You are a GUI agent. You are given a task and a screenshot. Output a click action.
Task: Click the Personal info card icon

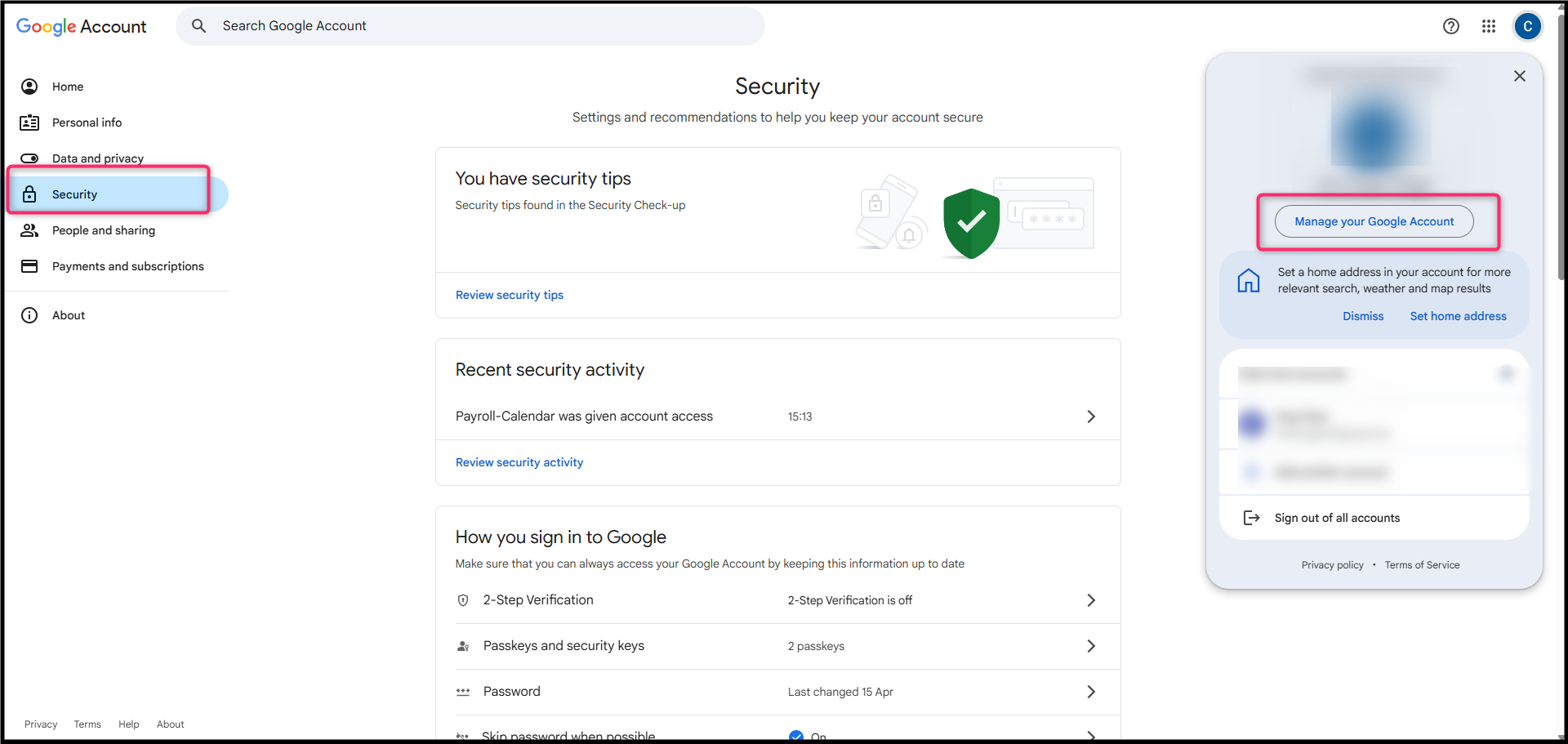29,123
